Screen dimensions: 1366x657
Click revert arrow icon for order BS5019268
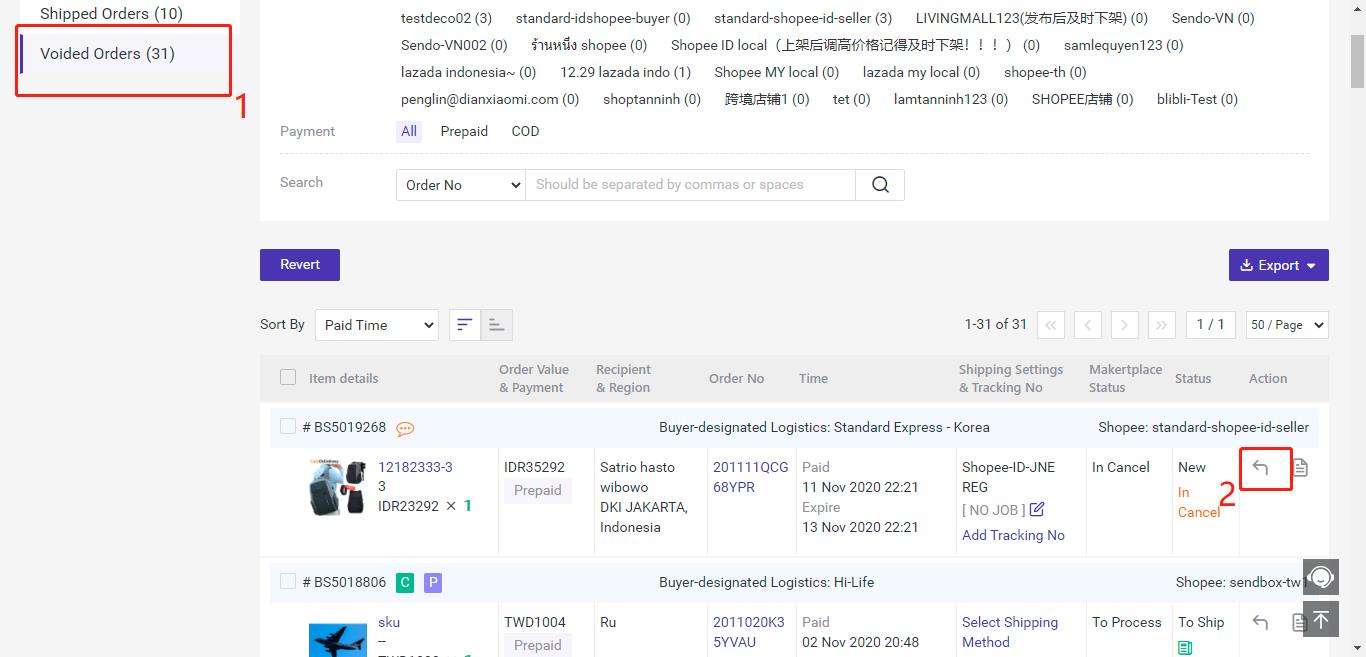(x=1260, y=468)
